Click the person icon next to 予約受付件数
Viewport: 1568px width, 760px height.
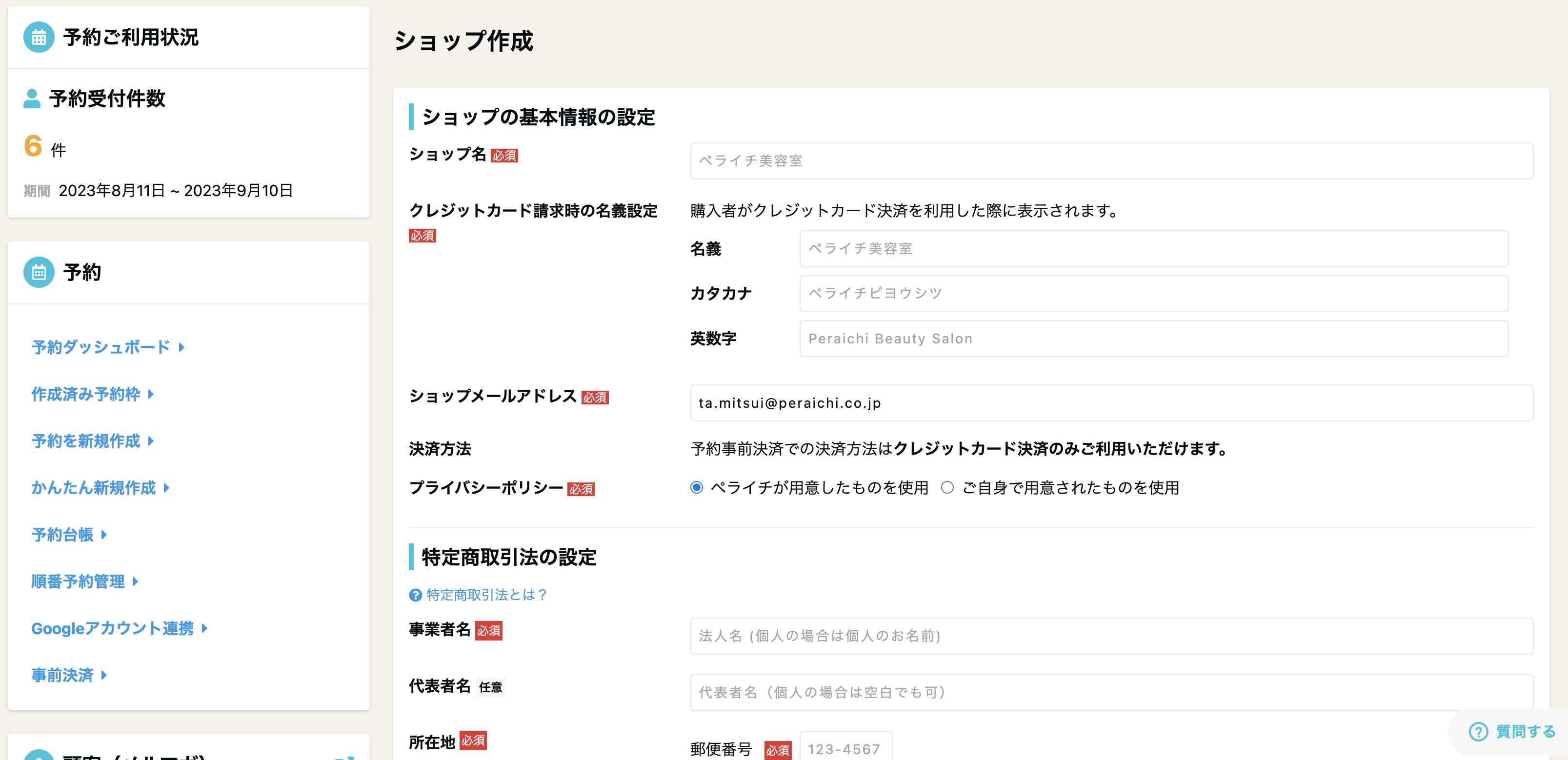click(32, 99)
